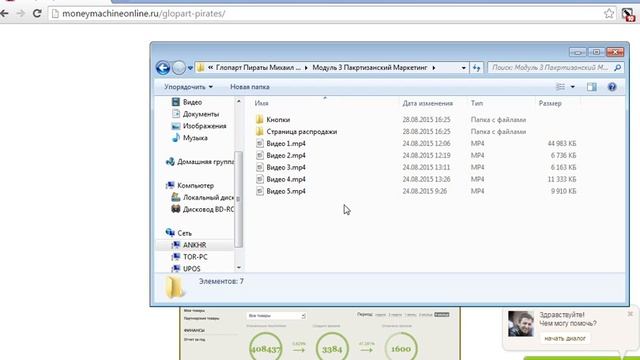Select Локальный диск in navigation pane
The width and height of the screenshot is (640, 360).
pyautogui.click(x=203, y=197)
